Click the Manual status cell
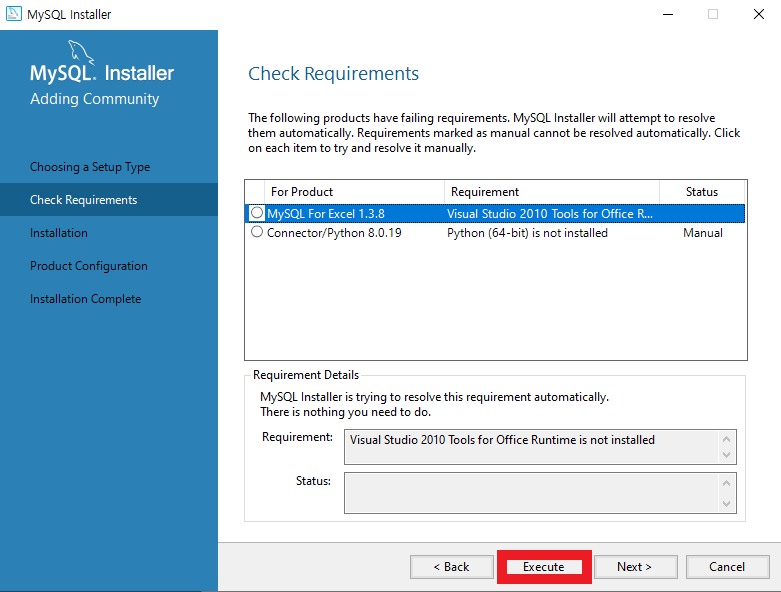Image resolution: width=781 pixels, height=592 pixels. pos(702,233)
